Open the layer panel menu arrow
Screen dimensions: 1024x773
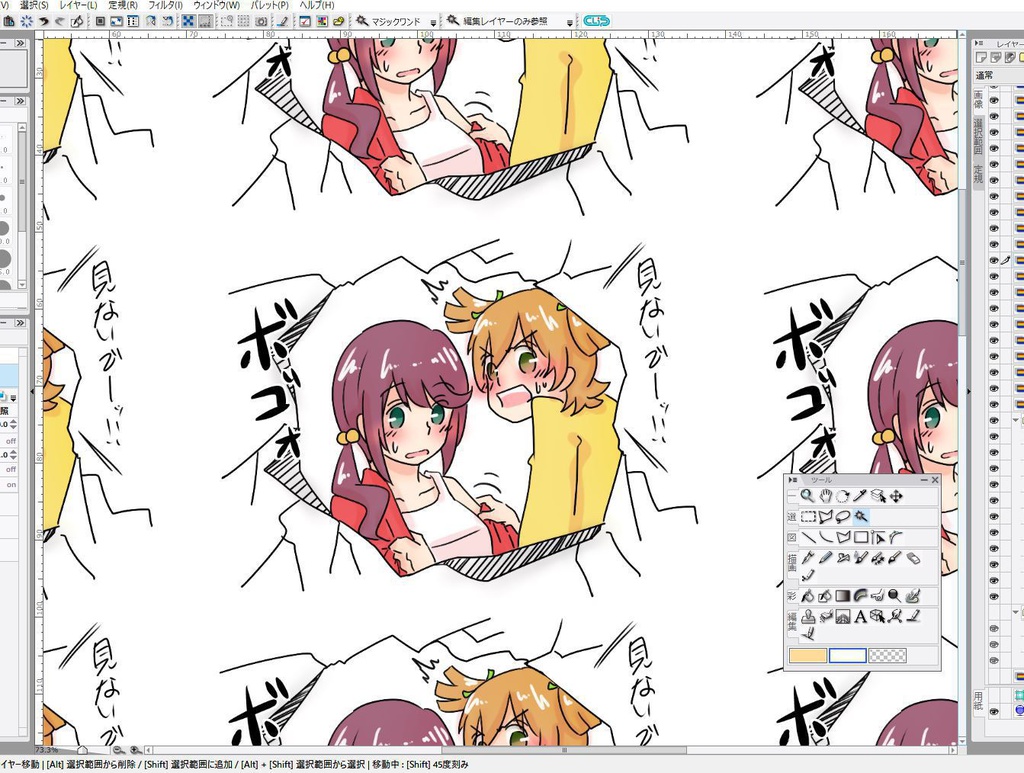point(978,43)
